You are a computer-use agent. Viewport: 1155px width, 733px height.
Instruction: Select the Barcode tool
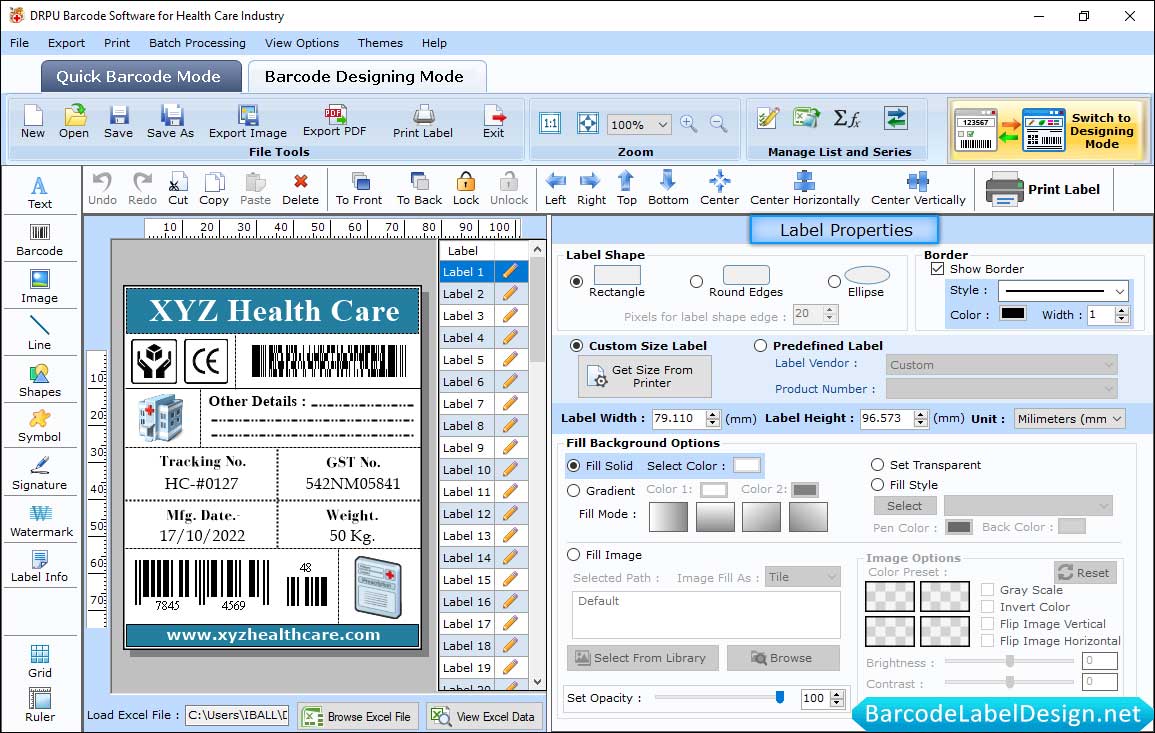(40, 240)
